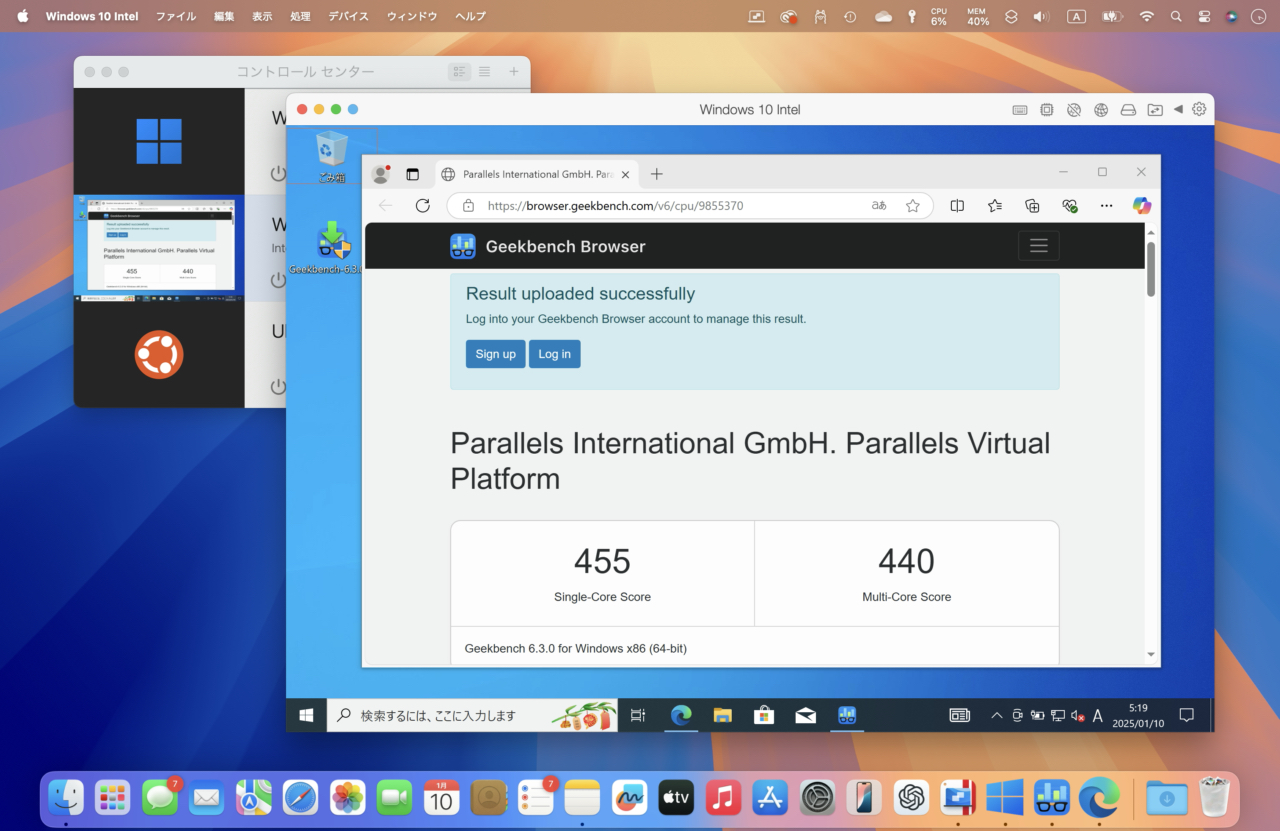Open Edge favorites list
Viewport: 1280px width, 831px height.
[994, 205]
